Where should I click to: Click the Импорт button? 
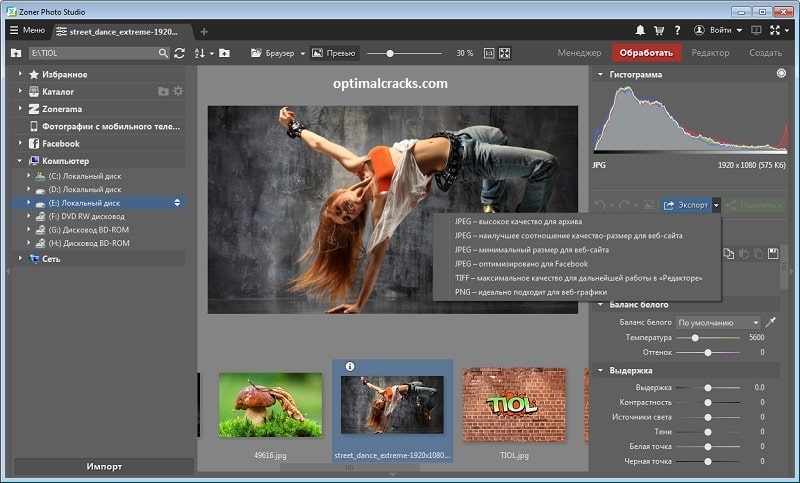pyautogui.click(x=104, y=466)
